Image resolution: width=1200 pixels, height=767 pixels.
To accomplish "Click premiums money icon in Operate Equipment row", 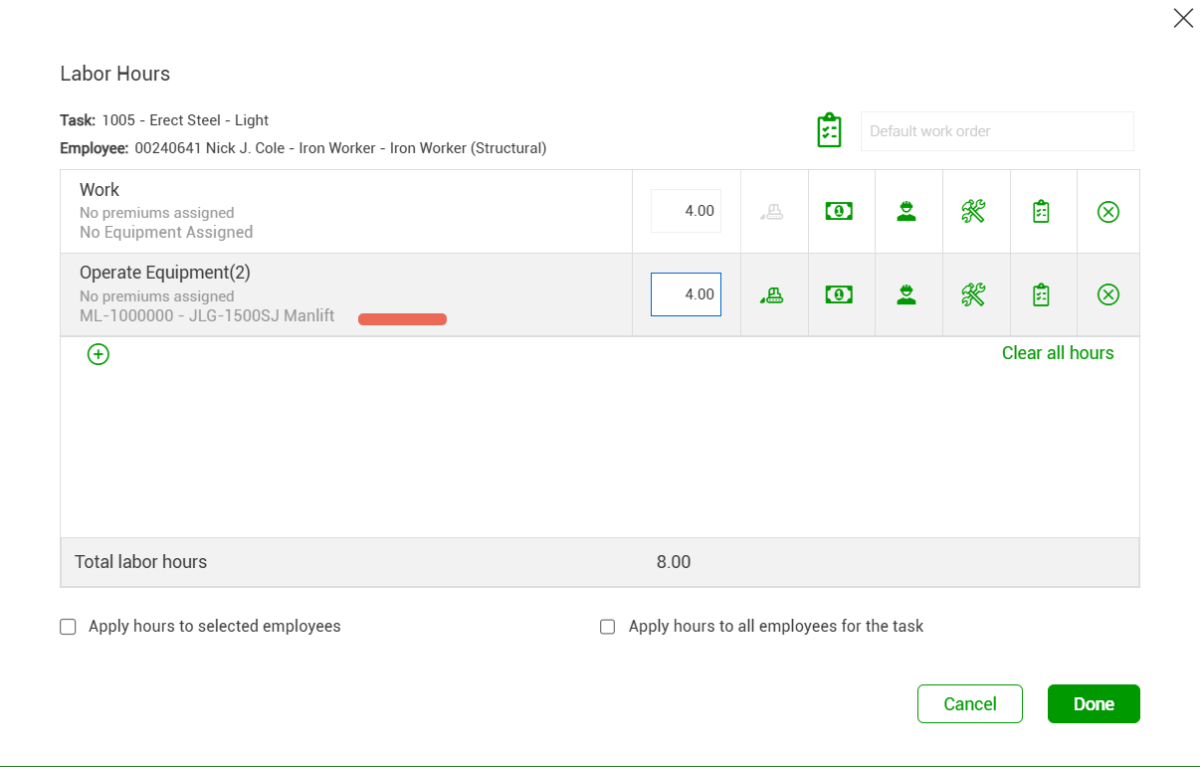I will click(x=839, y=295).
